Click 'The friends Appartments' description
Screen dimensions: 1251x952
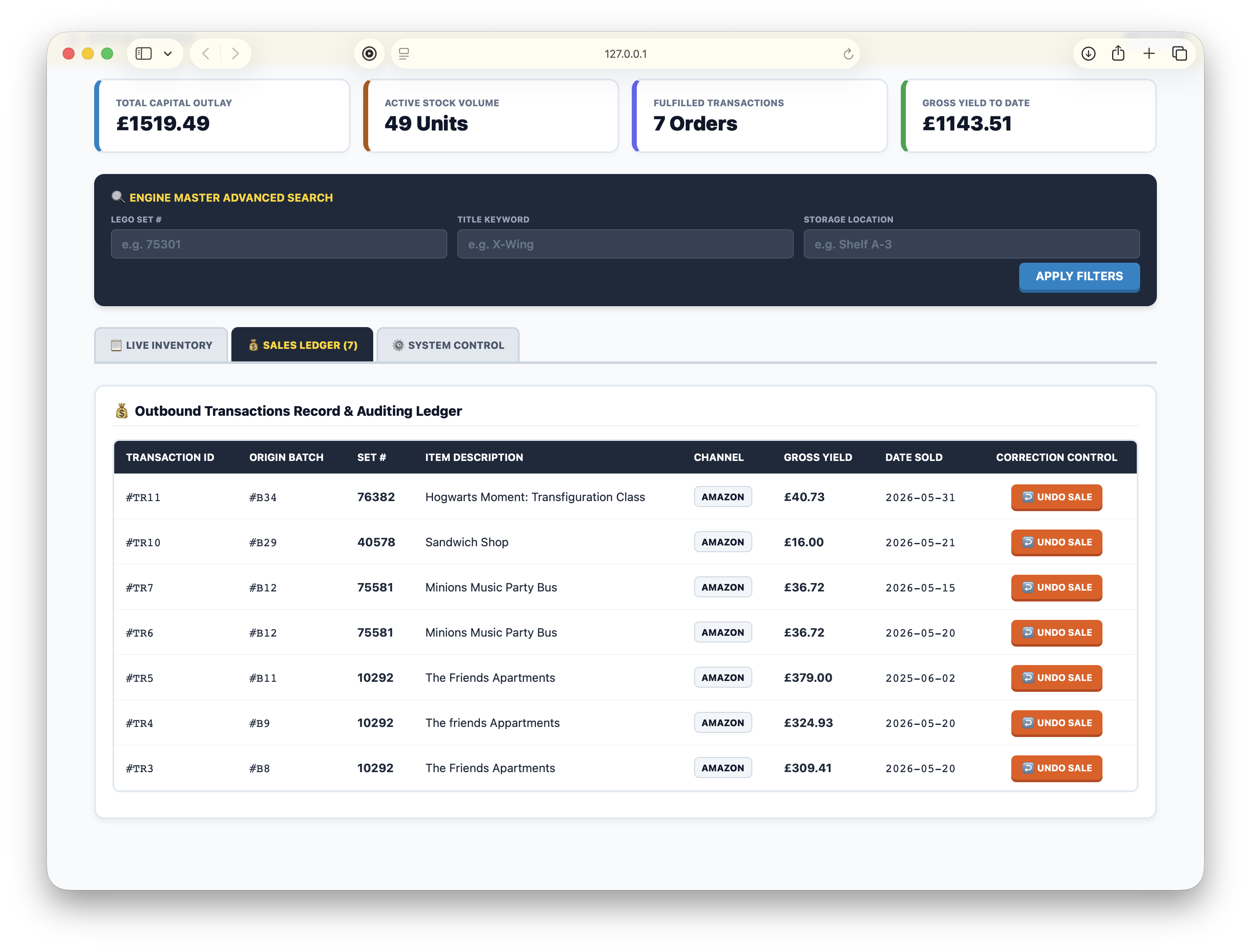tap(492, 723)
